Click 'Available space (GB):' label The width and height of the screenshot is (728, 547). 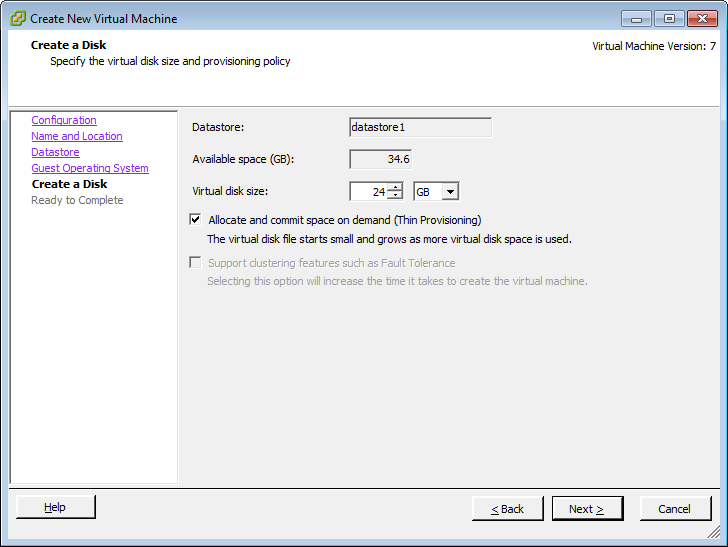click(243, 159)
